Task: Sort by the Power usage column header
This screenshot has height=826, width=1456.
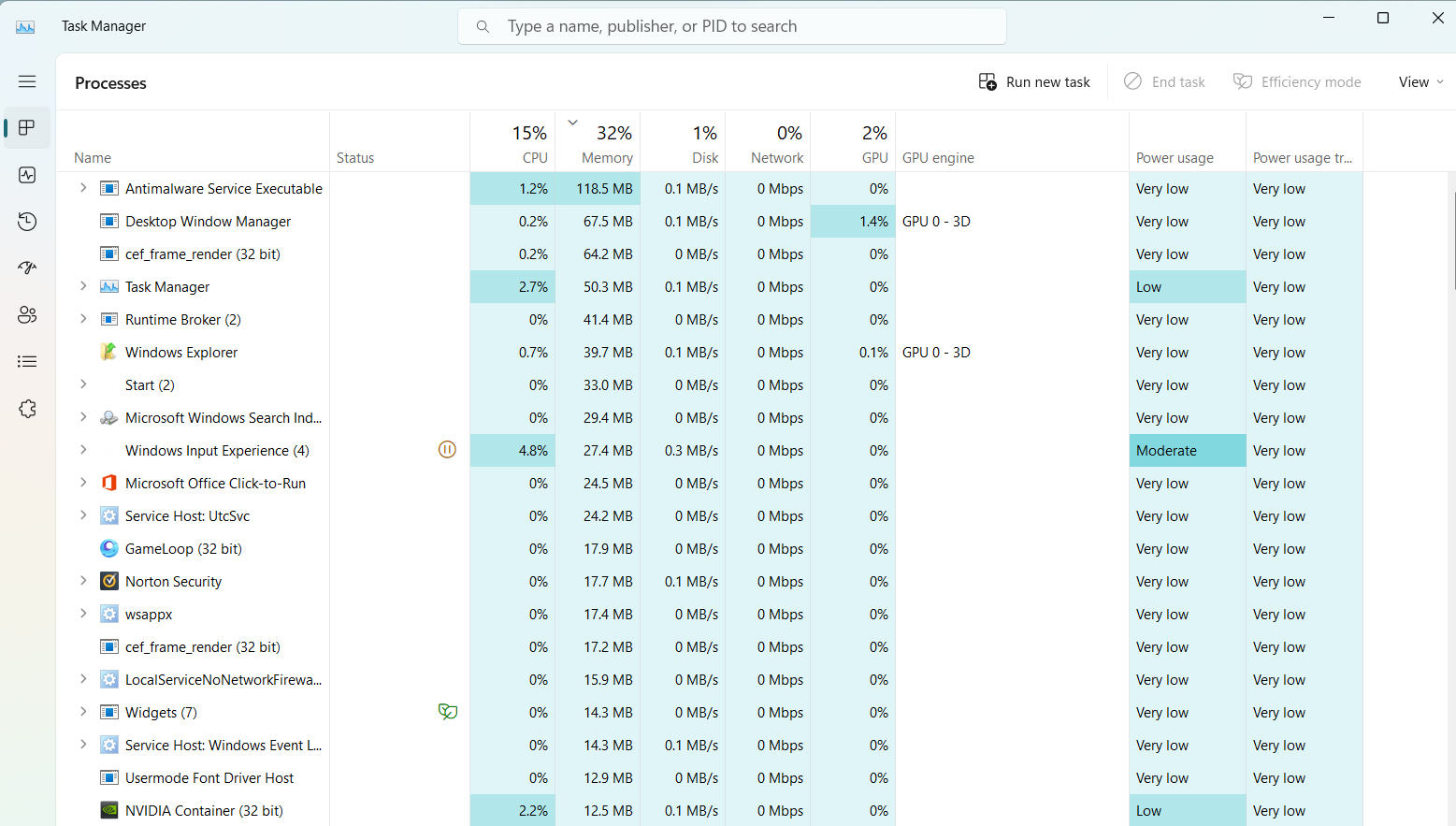Action: tap(1188, 142)
